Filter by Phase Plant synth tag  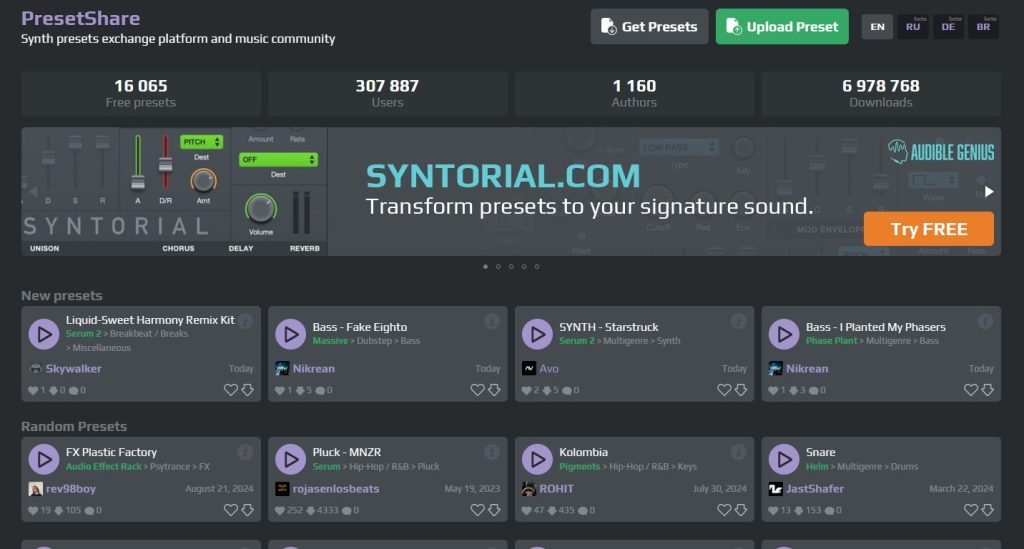click(x=831, y=341)
